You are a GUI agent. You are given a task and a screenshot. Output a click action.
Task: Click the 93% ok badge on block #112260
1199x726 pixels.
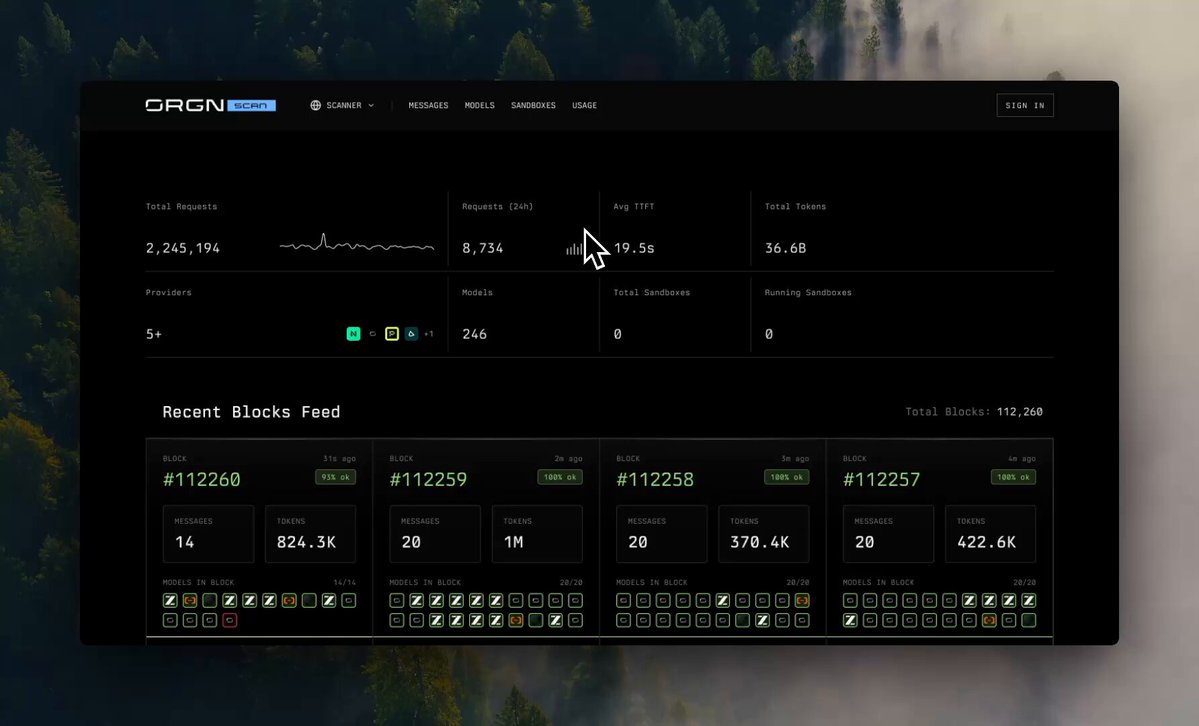[x=335, y=477]
